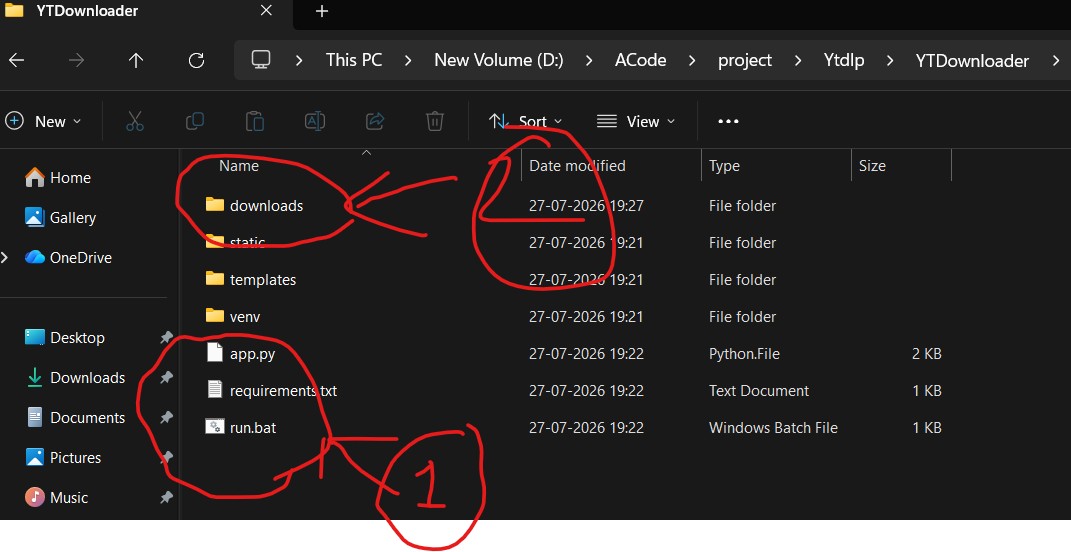
Task: Click Ytdlp in breadcrumb path
Action: coord(844,61)
